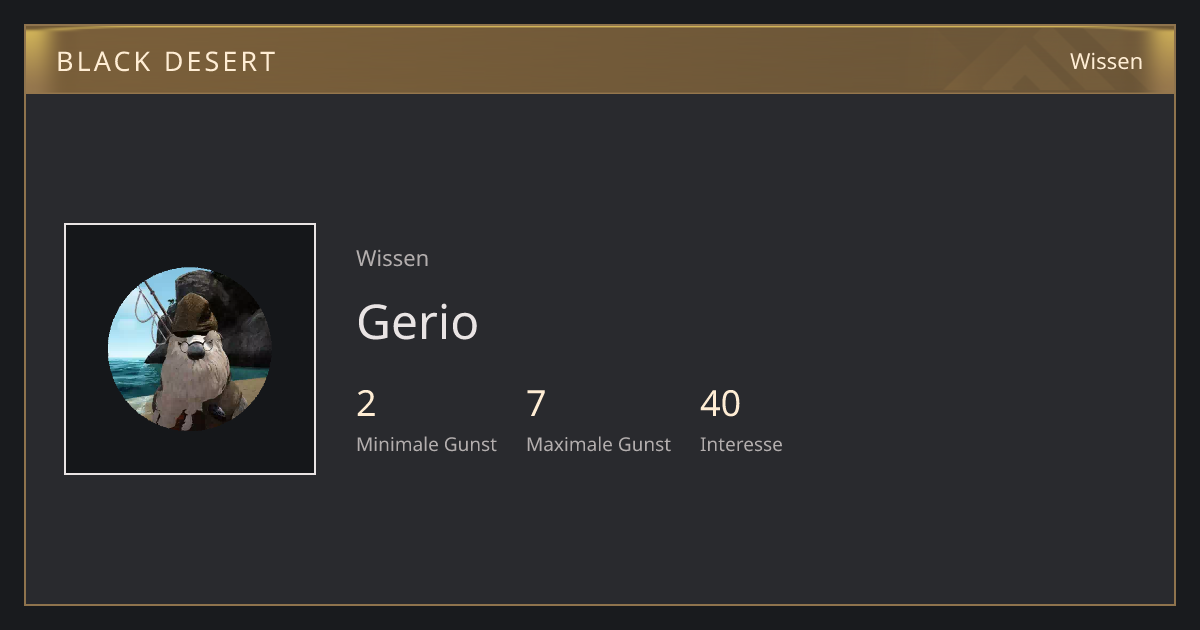Click the Gerio otter portrait image

tap(190, 349)
